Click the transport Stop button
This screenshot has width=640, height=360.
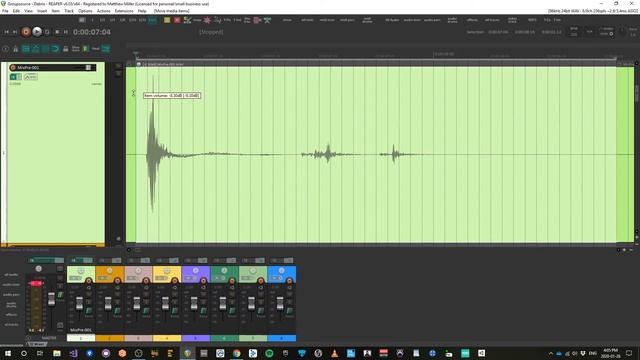[57, 32]
